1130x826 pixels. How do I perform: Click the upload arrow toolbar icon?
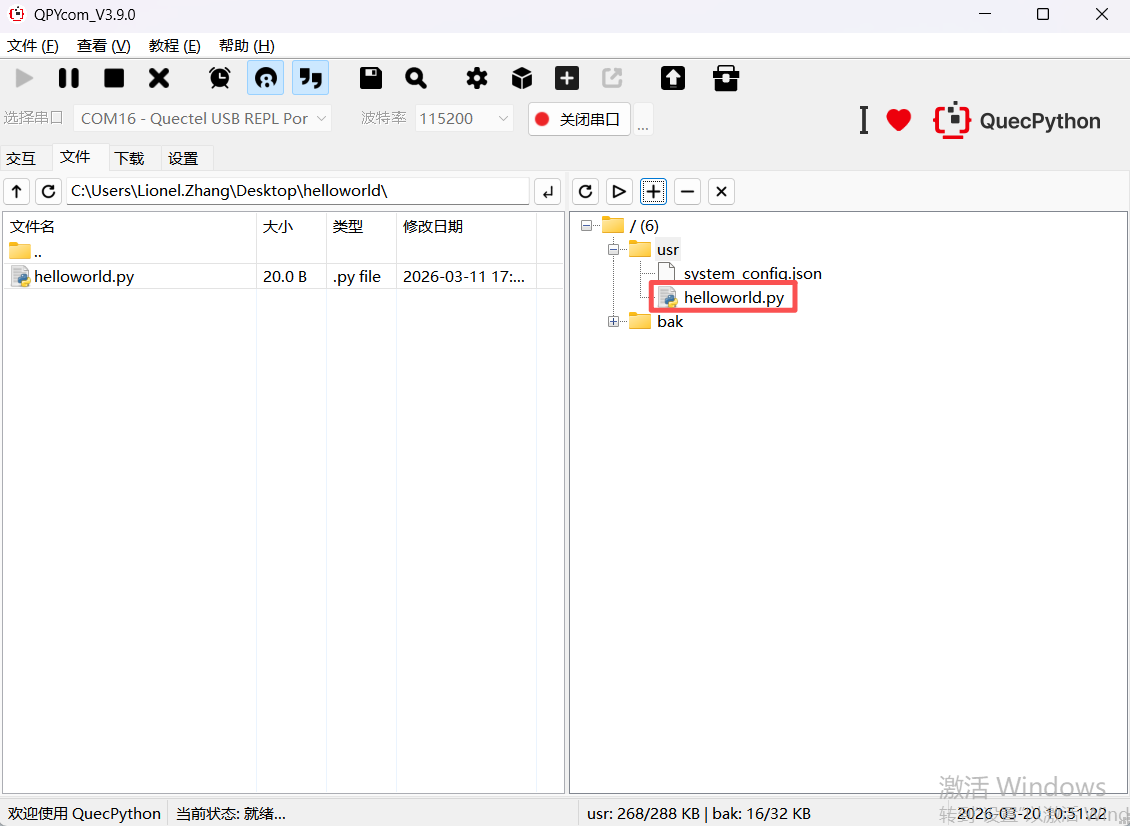[x=673, y=78]
